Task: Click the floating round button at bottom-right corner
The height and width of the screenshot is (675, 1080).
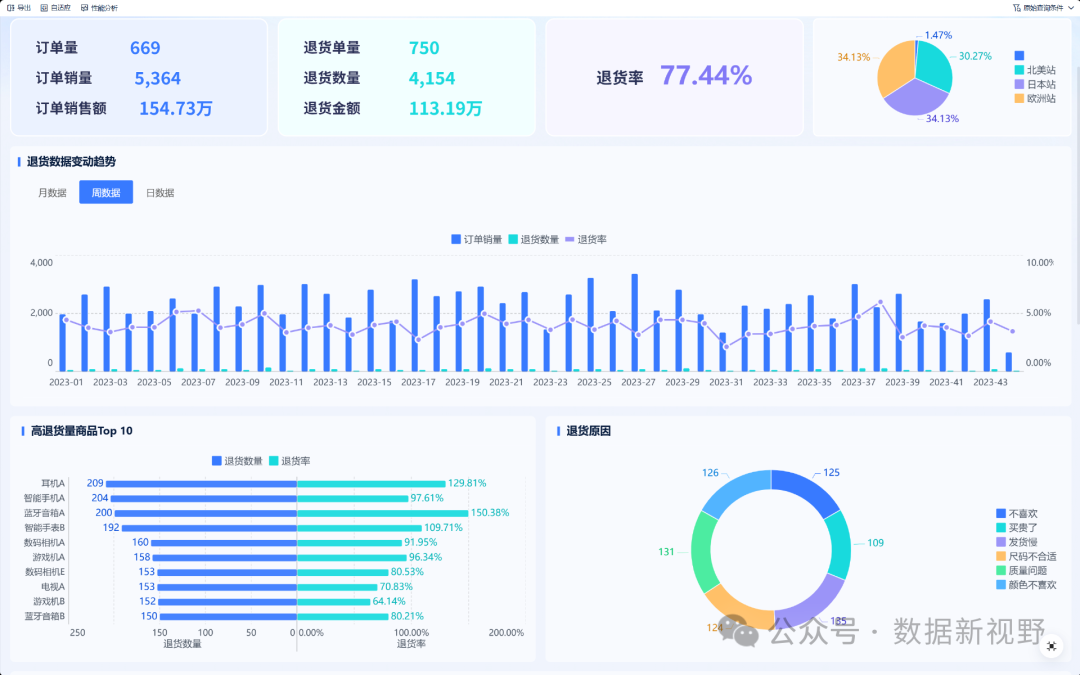Action: tap(1051, 646)
